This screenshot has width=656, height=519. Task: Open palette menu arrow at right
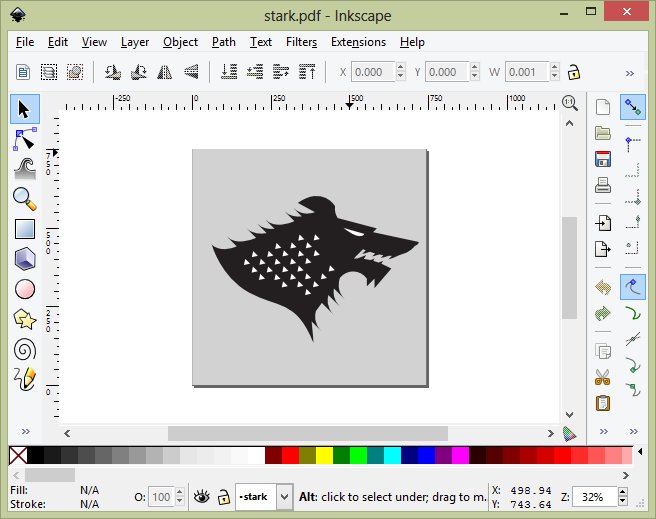(640, 451)
